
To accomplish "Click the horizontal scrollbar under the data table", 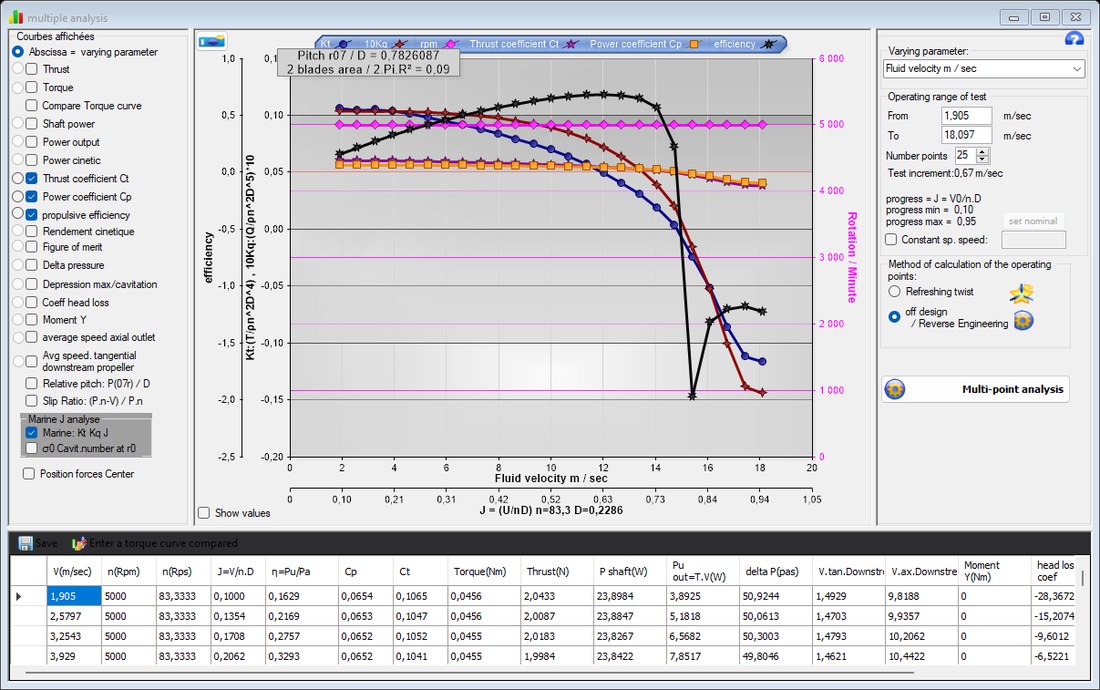I will coord(470,673).
